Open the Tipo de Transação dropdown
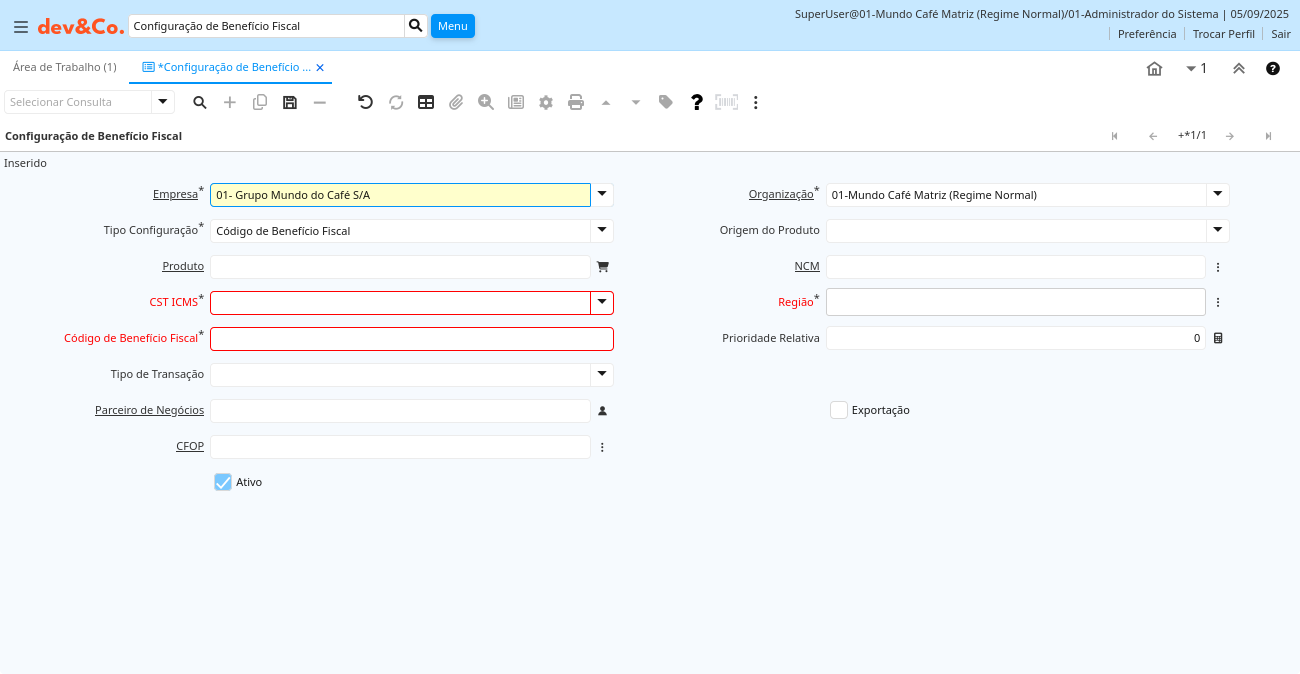The width and height of the screenshot is (1300, 674). [602, 375]
